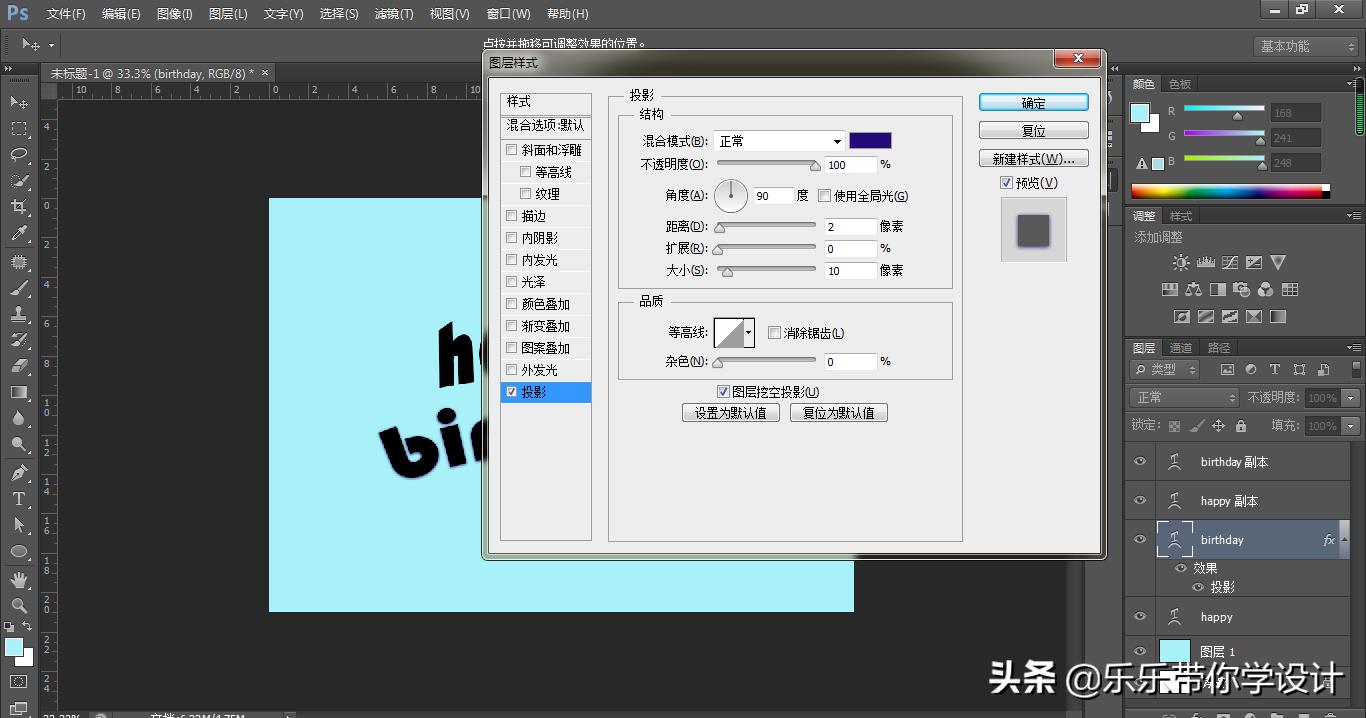Open the layer blend mode dropdown
The width and height of the screenshot is (1366, 718).
pyautogui.click(x=1183, y=397)
